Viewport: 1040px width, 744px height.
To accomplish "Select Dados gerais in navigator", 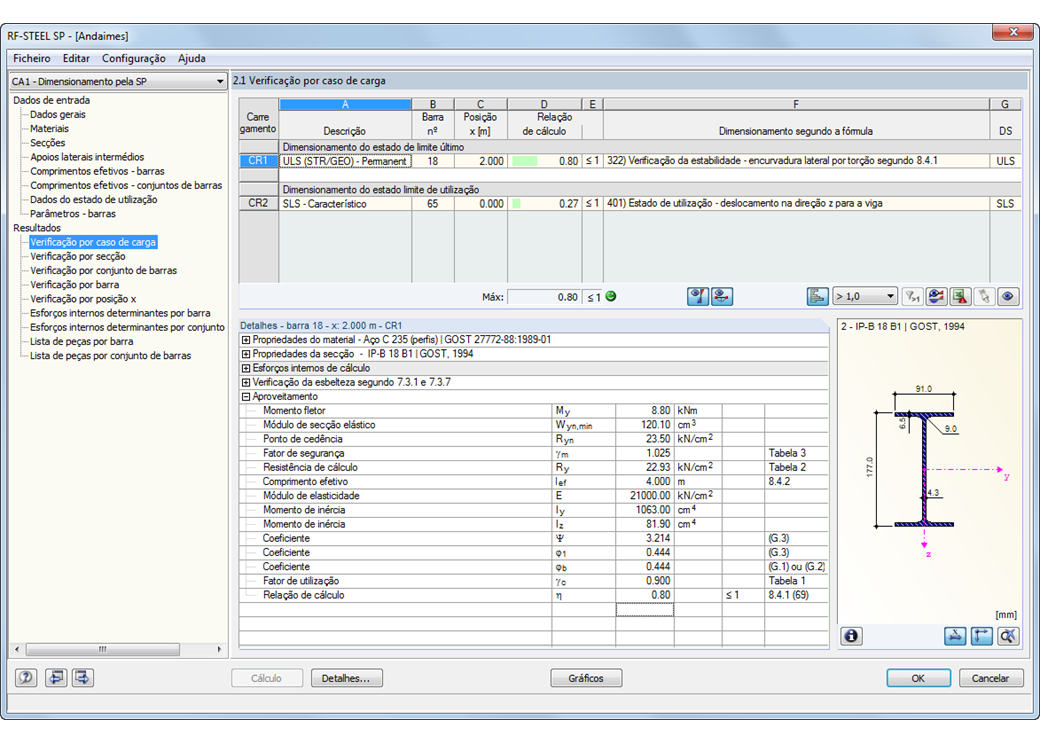I will click(58, 114).
